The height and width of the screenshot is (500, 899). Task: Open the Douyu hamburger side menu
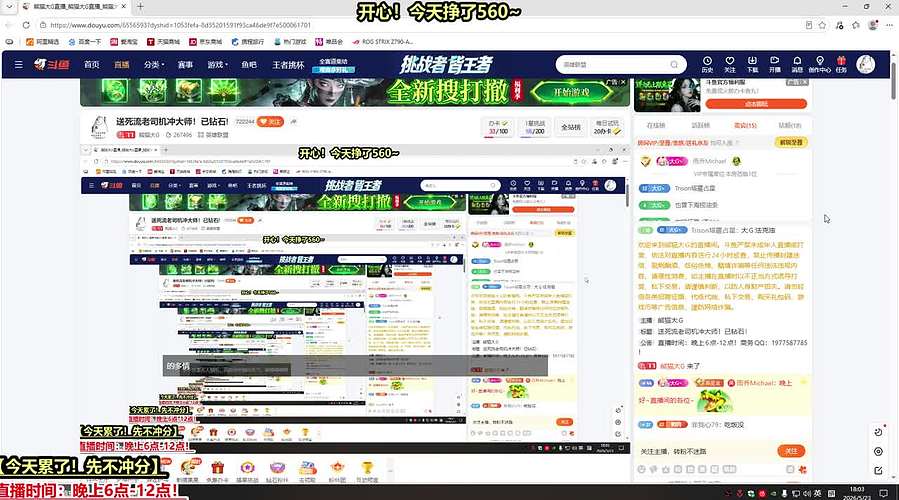pyautogui.click(x=19, y=64)
